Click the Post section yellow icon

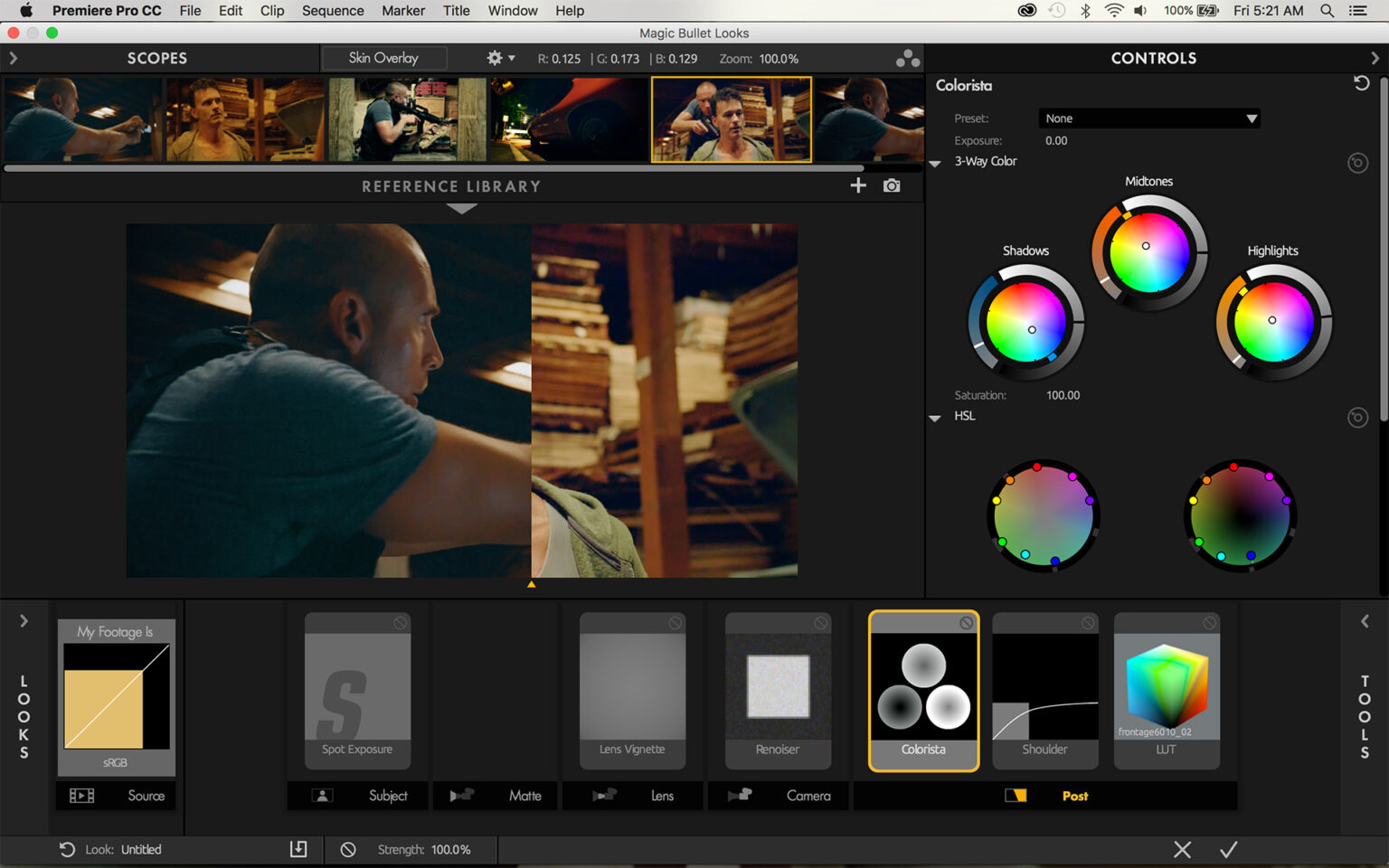point(1016,796)
